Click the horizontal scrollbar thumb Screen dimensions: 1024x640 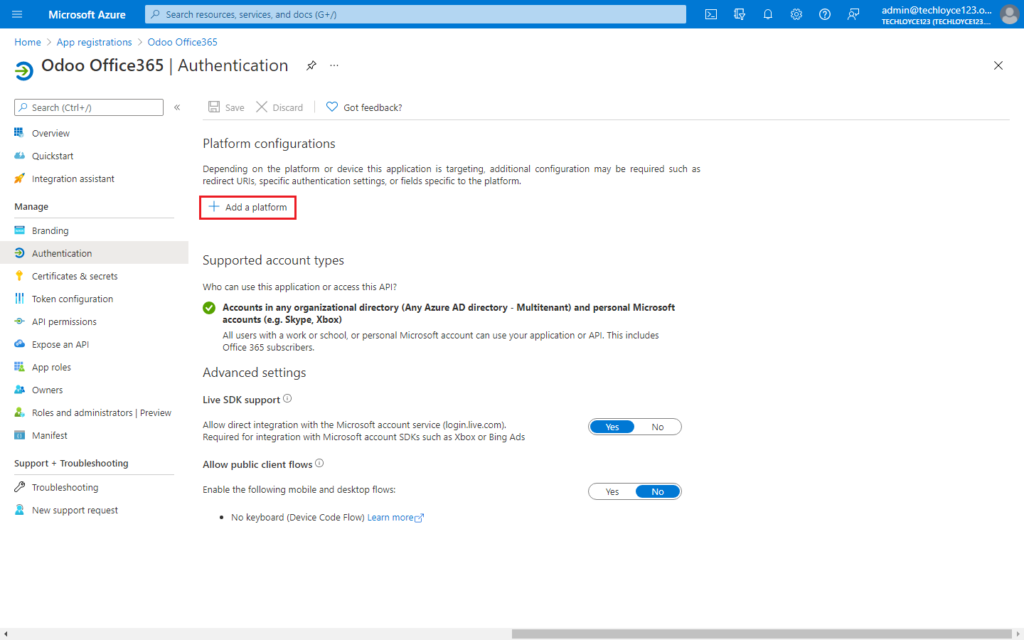pos(761,633)
